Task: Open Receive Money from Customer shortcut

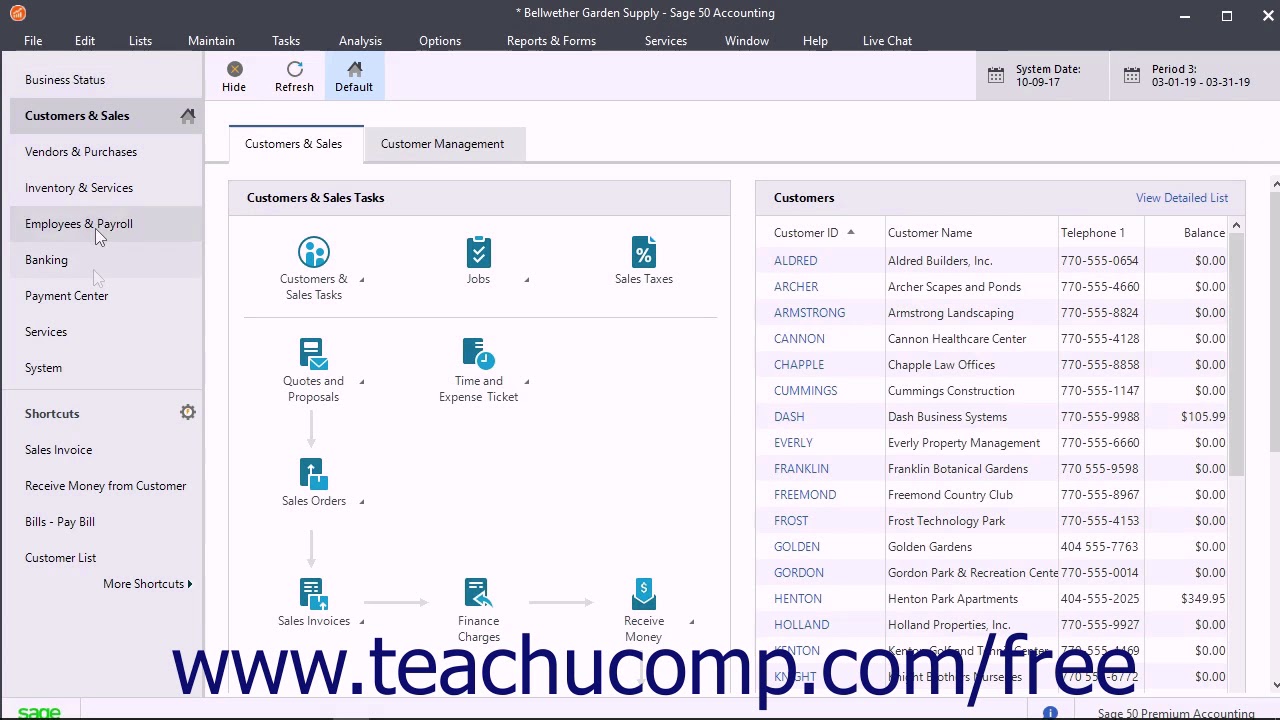Action: coord(105,486)
